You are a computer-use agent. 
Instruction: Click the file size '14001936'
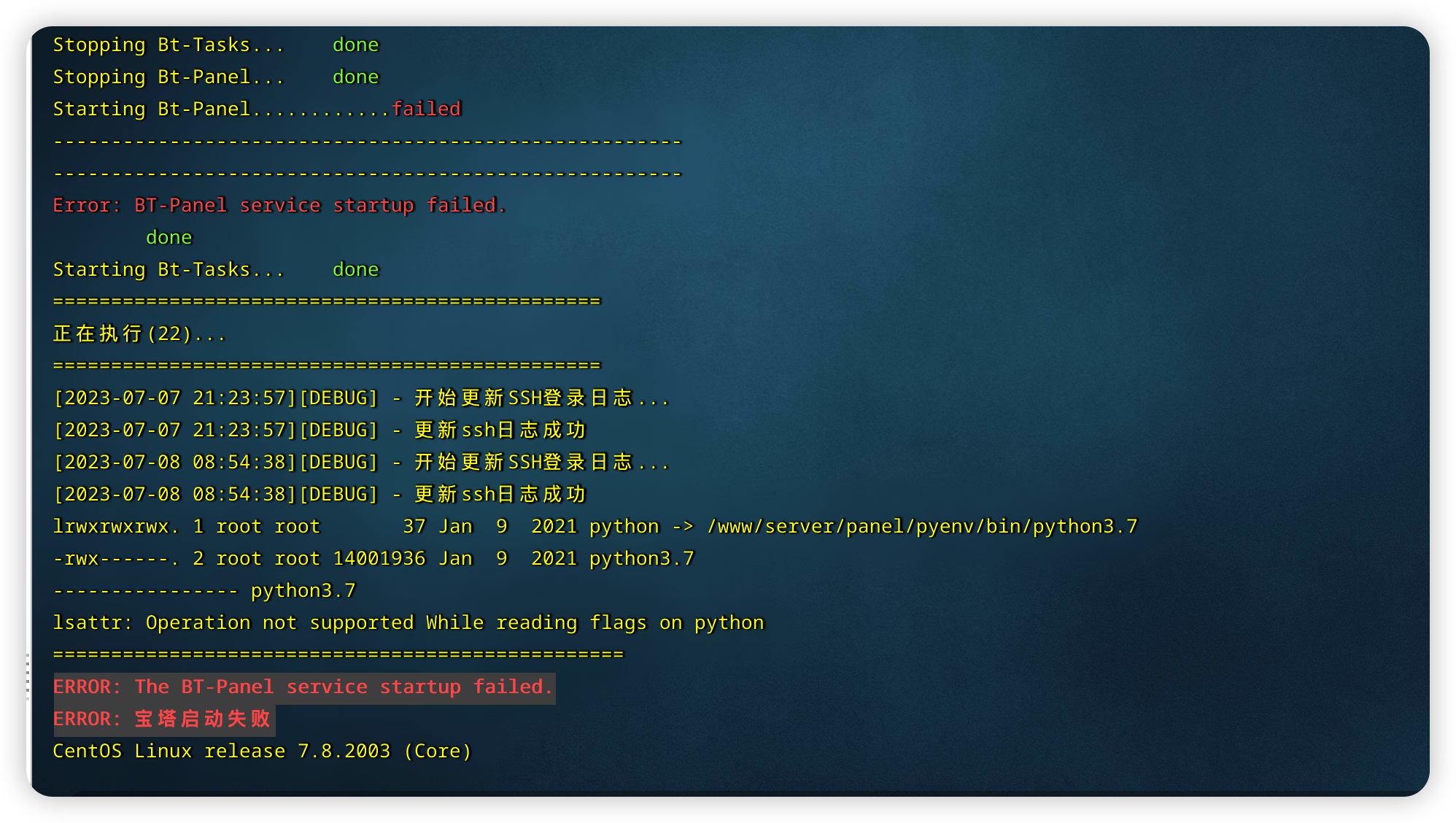coord(379,559)
